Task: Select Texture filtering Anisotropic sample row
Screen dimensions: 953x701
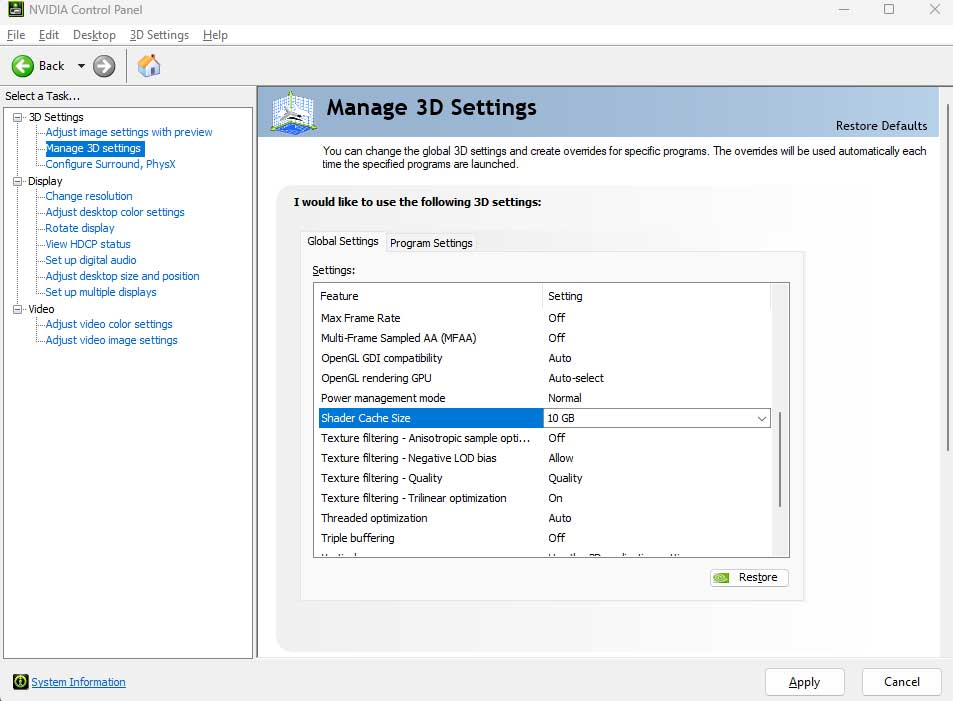Action: coord(545,438)
